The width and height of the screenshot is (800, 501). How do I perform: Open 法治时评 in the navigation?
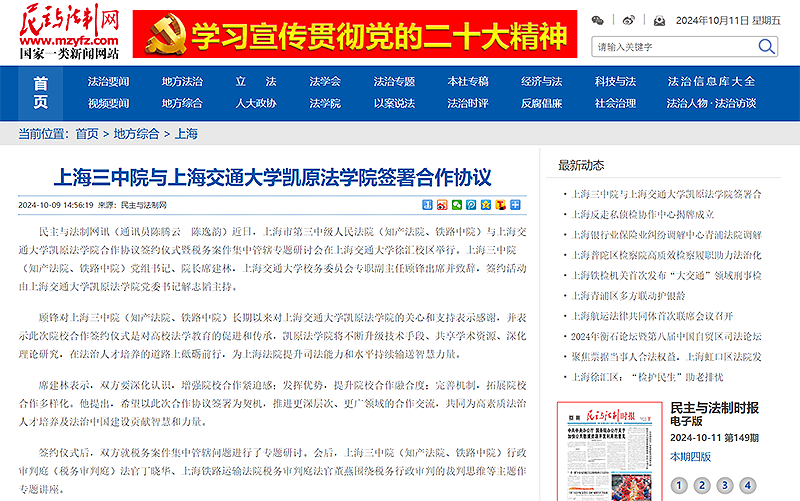coord(468,104)
